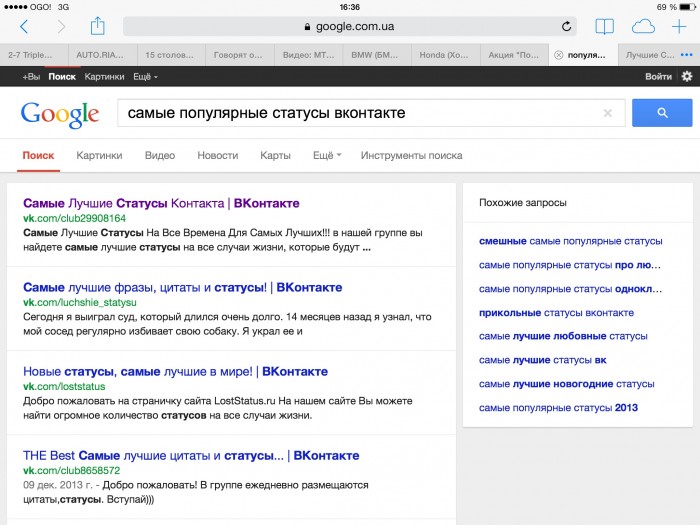Open Google settings gear icon

point(687,76)
